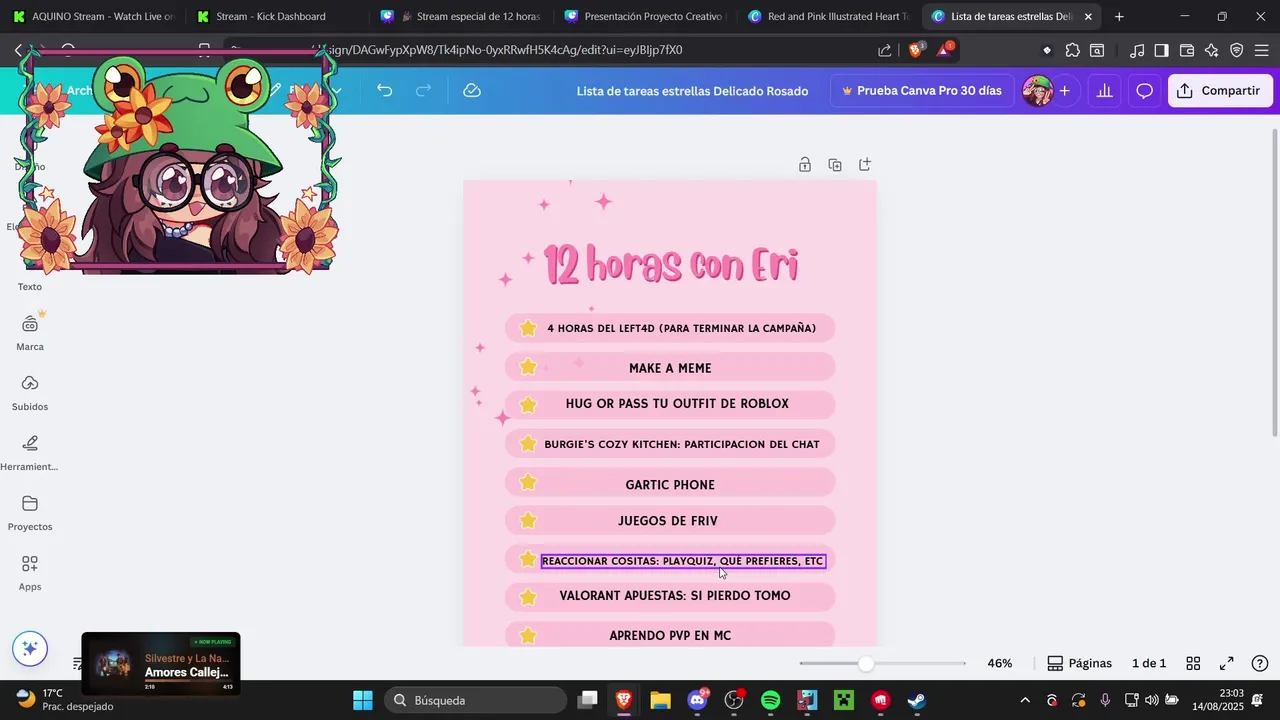Enter fullscreen presentation mode
The height and width of the screenshot is (720, 1280).
coord(1227,663)
